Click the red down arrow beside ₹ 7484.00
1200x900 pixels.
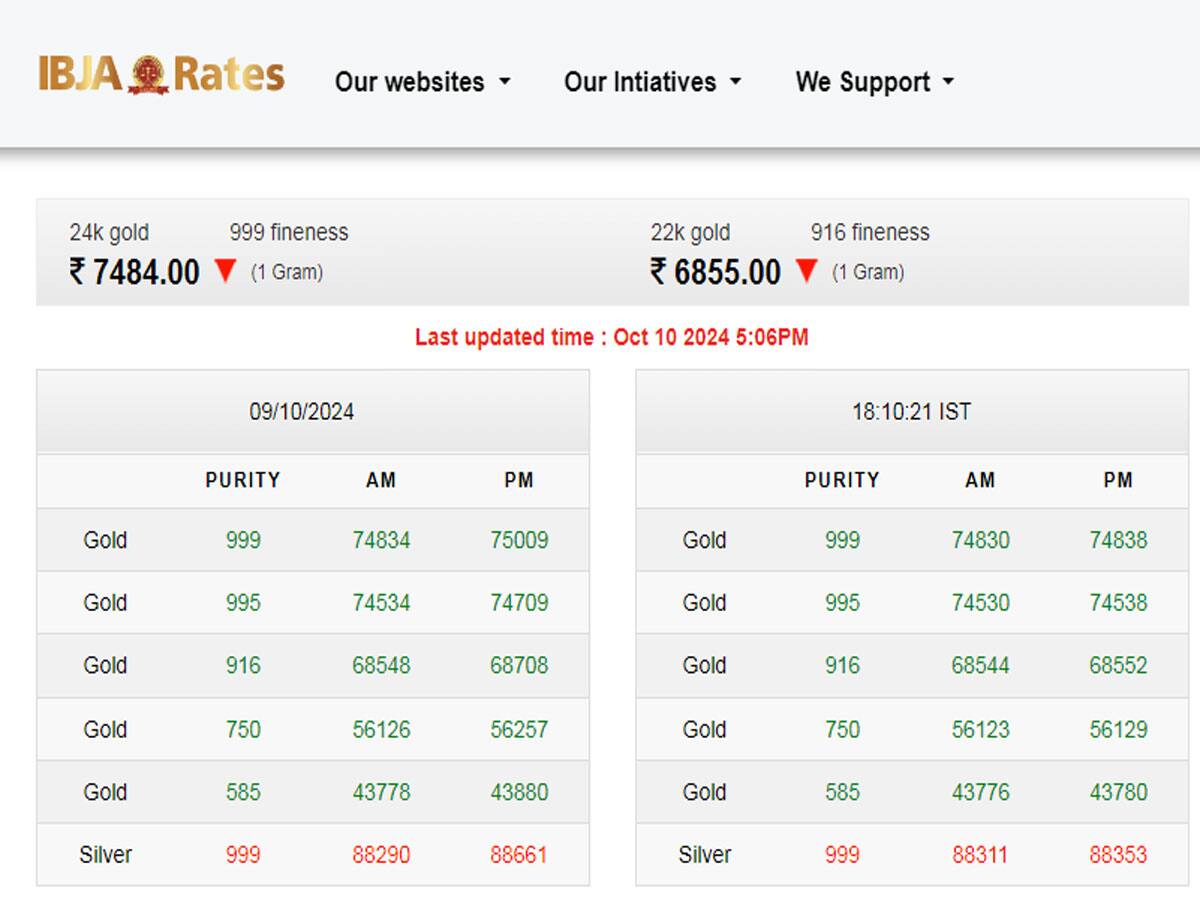[225, 271]
